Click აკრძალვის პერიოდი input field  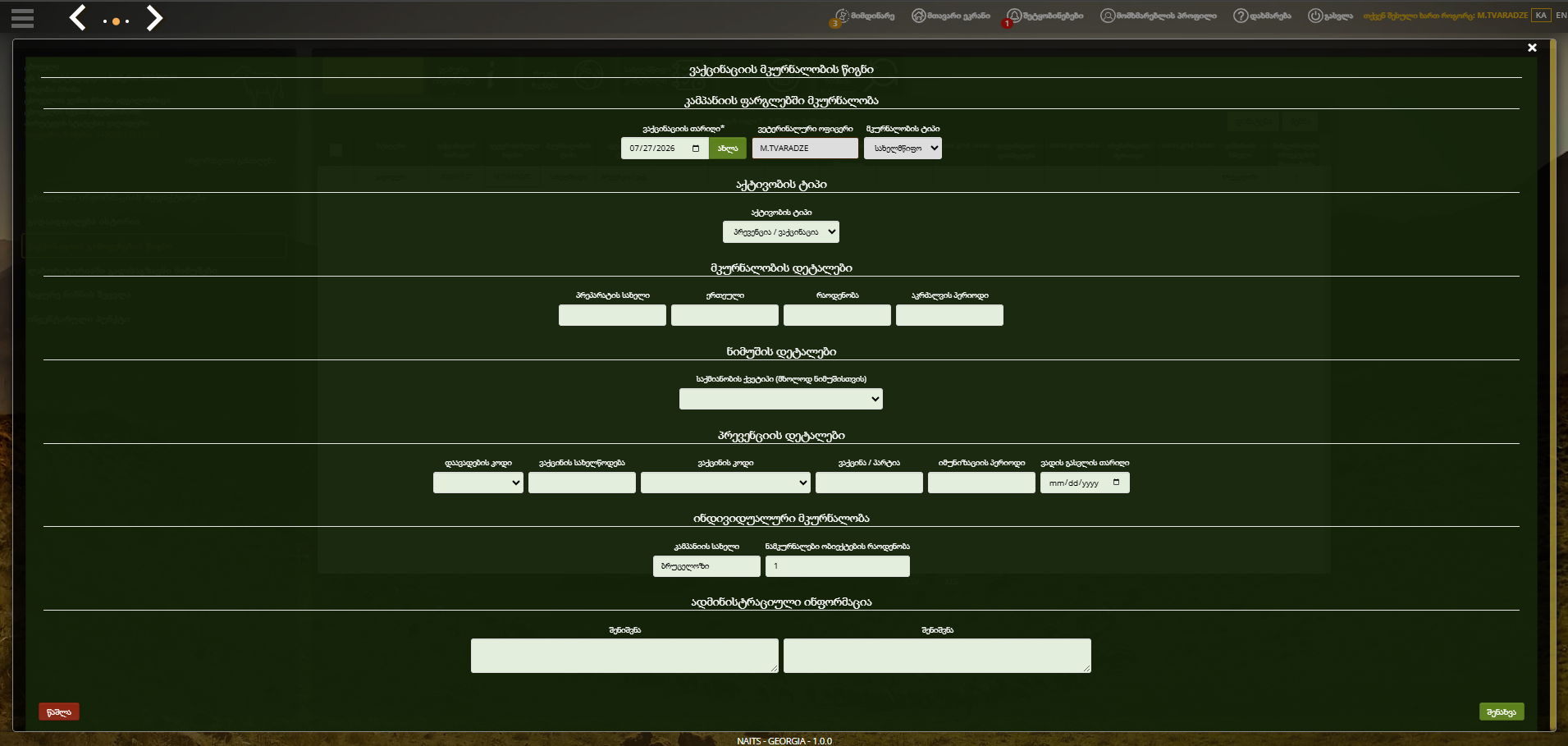949,315
